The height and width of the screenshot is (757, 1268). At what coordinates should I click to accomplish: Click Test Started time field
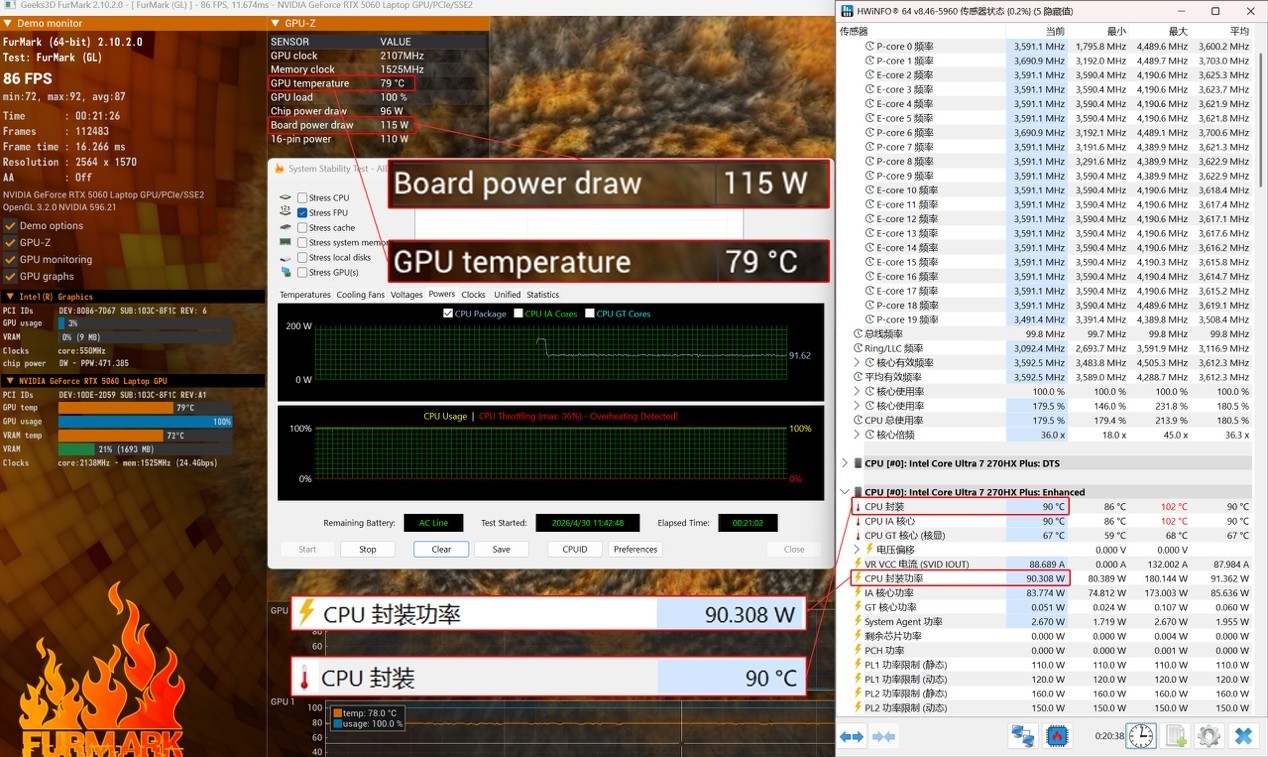(x=588, y=523)
